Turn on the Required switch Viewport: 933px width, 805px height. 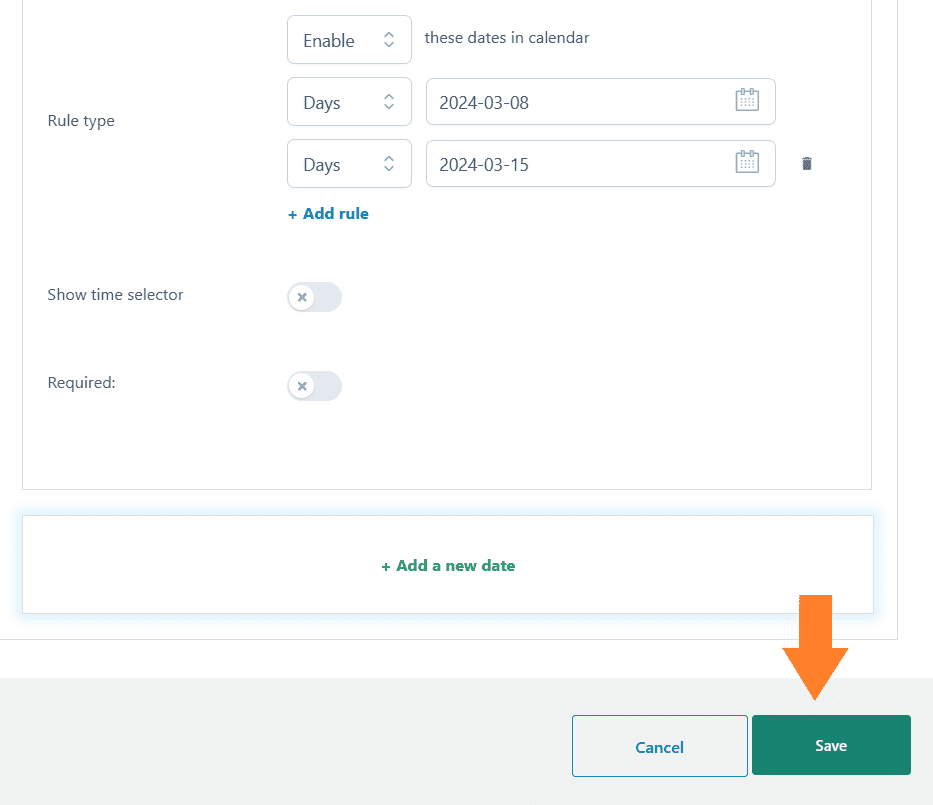pyautogui.click(x=314, y=386)
